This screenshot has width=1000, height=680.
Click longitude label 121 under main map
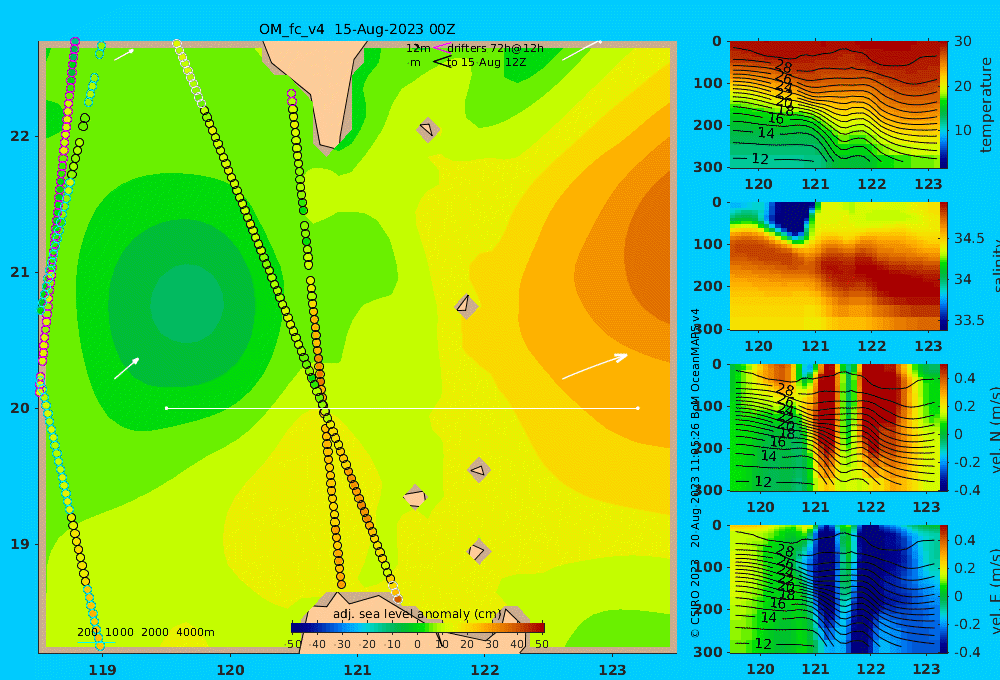tap(358, 670)
